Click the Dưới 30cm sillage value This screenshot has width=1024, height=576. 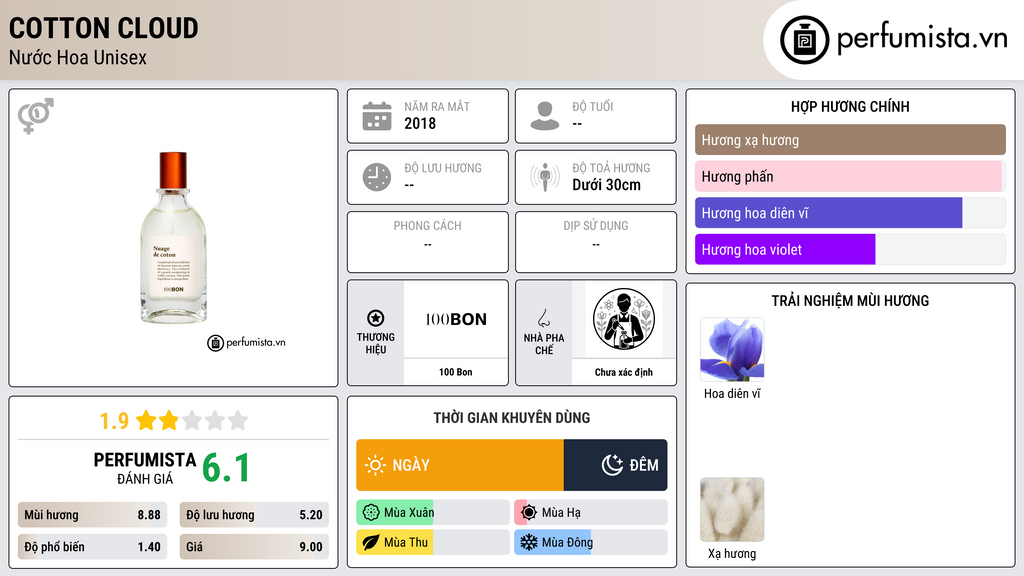click(607, 185)
